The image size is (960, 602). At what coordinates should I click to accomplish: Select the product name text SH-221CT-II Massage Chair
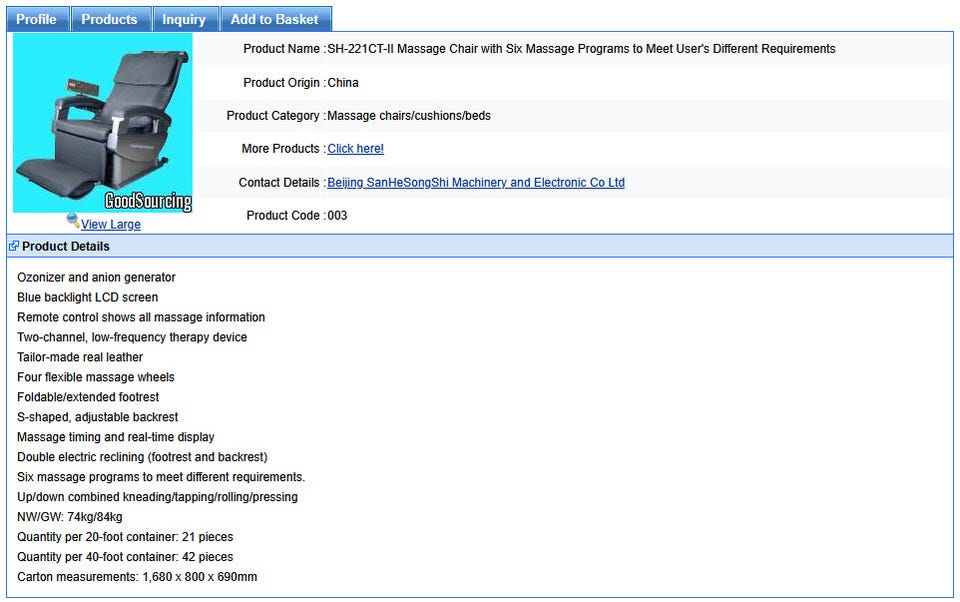coord(581,49)
